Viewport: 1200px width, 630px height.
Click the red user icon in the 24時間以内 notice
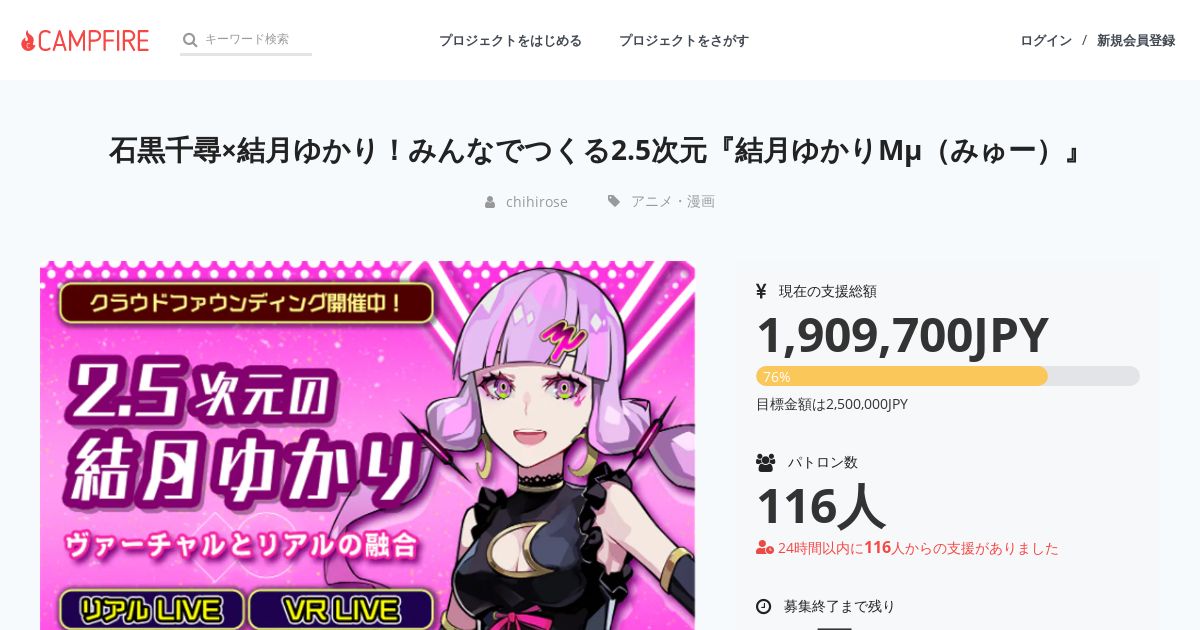(765, 548)
